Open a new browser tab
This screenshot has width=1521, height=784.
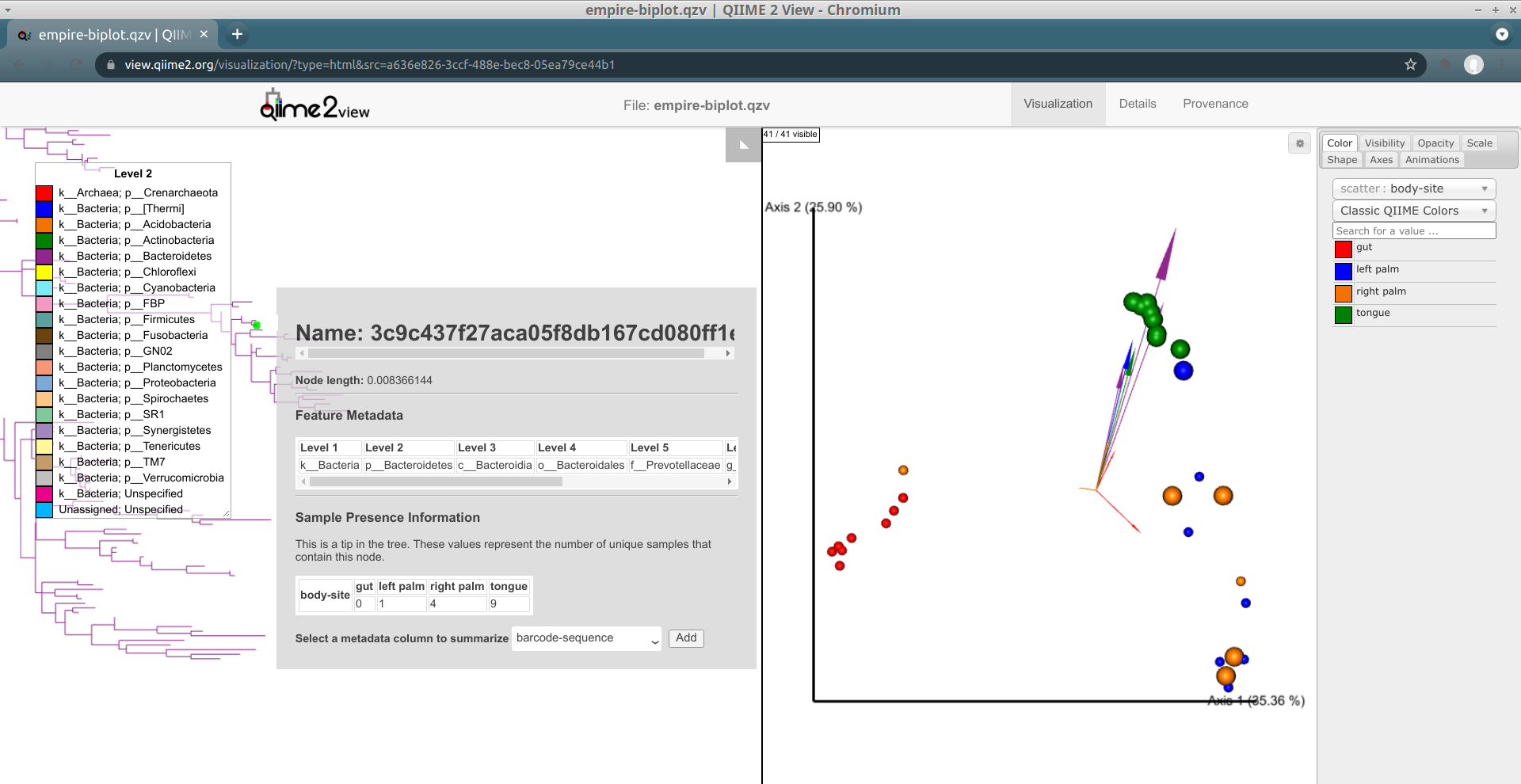[237, 34]
